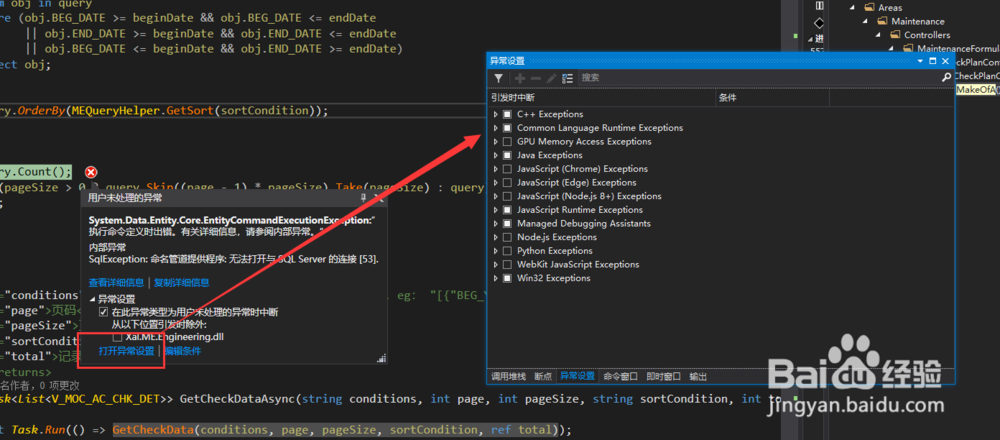
Task: Switch to the 调用堆栈 tab
Action: coord(508,376)
